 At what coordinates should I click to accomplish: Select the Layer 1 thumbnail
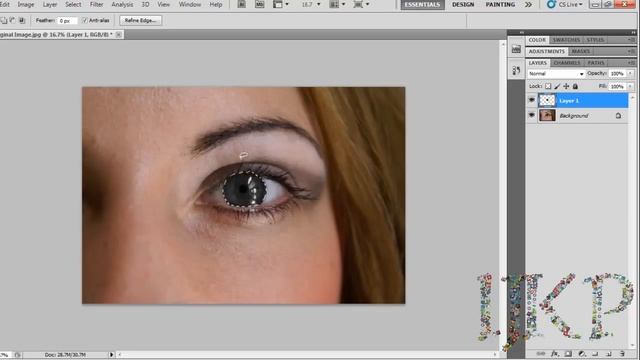tap(547, 100)
